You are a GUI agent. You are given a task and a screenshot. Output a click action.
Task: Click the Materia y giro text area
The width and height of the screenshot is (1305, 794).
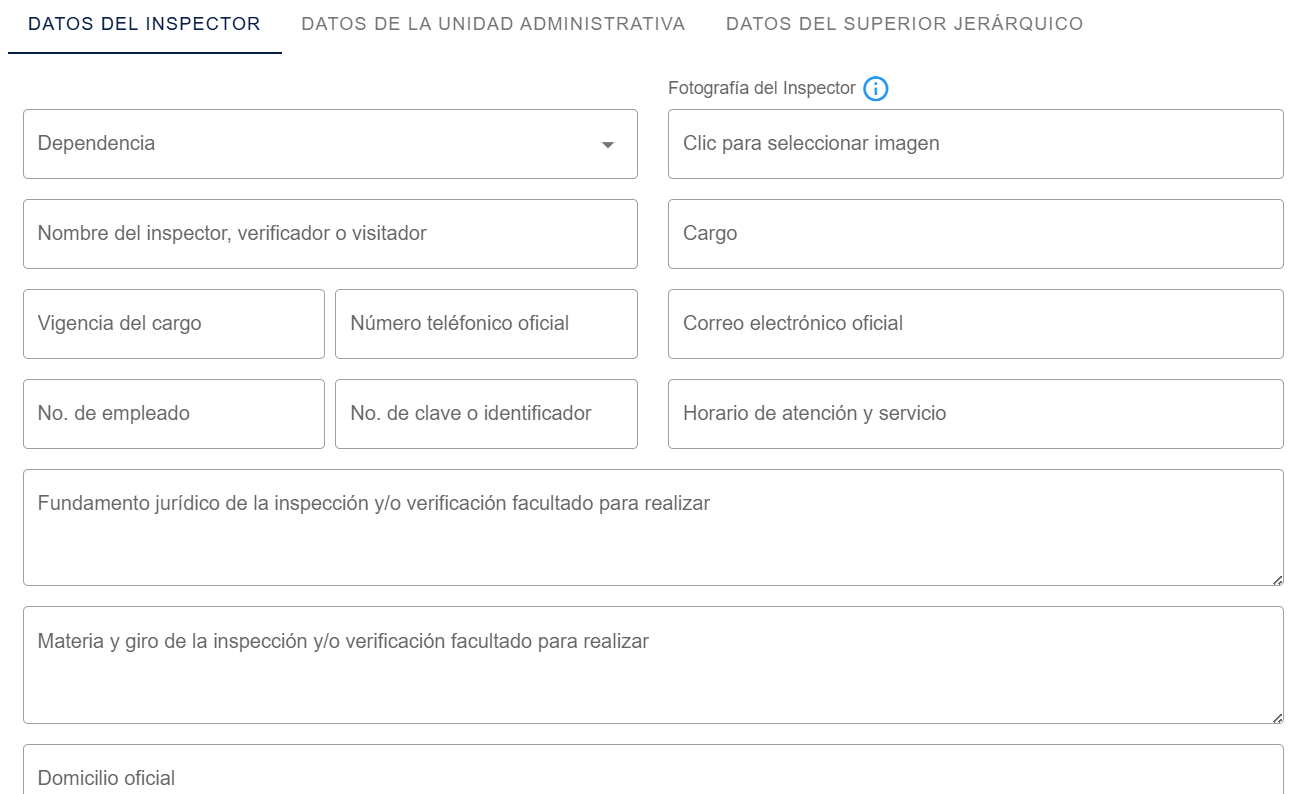click(x=653, y=665)
